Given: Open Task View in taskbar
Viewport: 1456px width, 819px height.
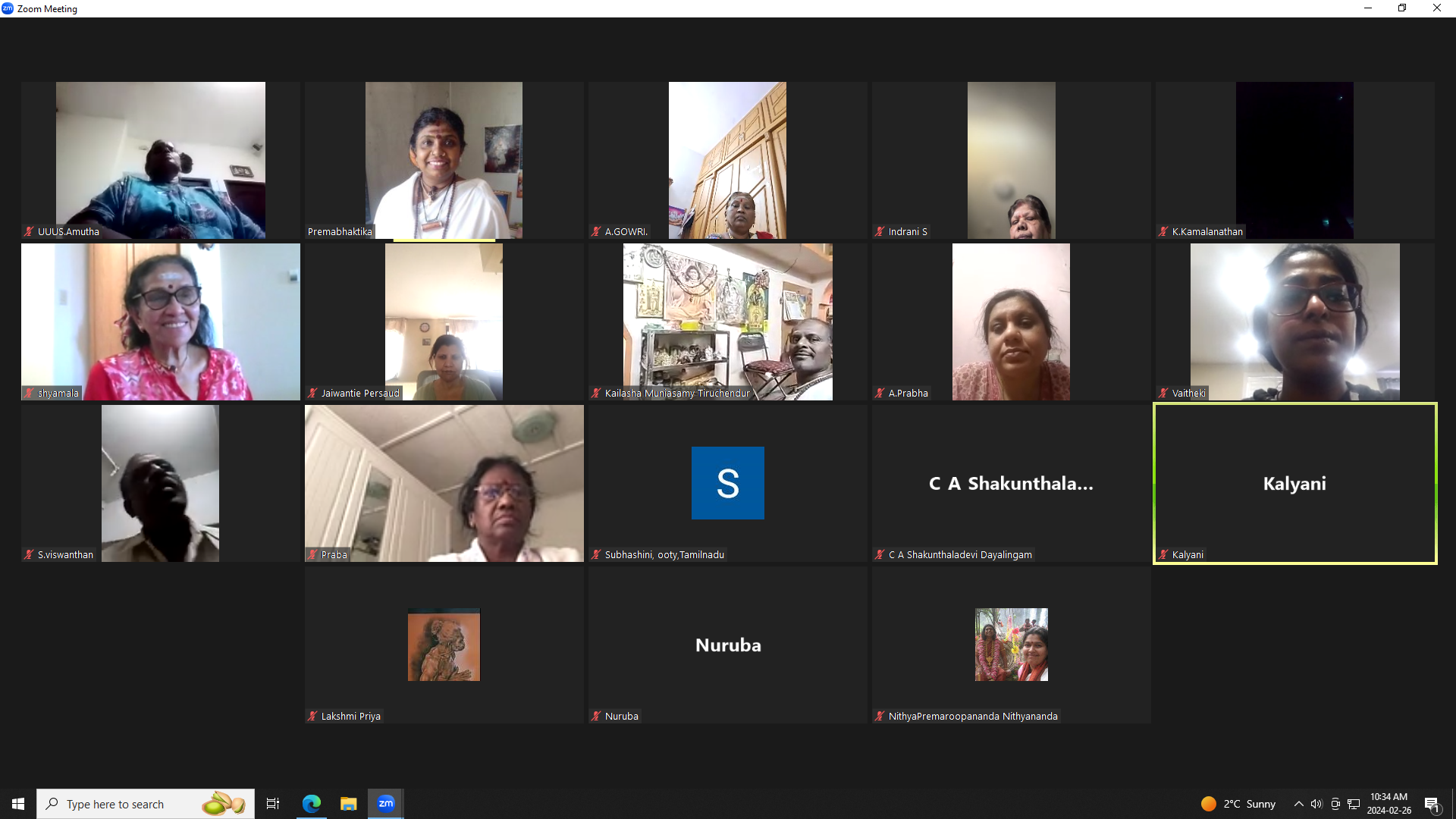Looking at the screenshot, I should 273,804.
